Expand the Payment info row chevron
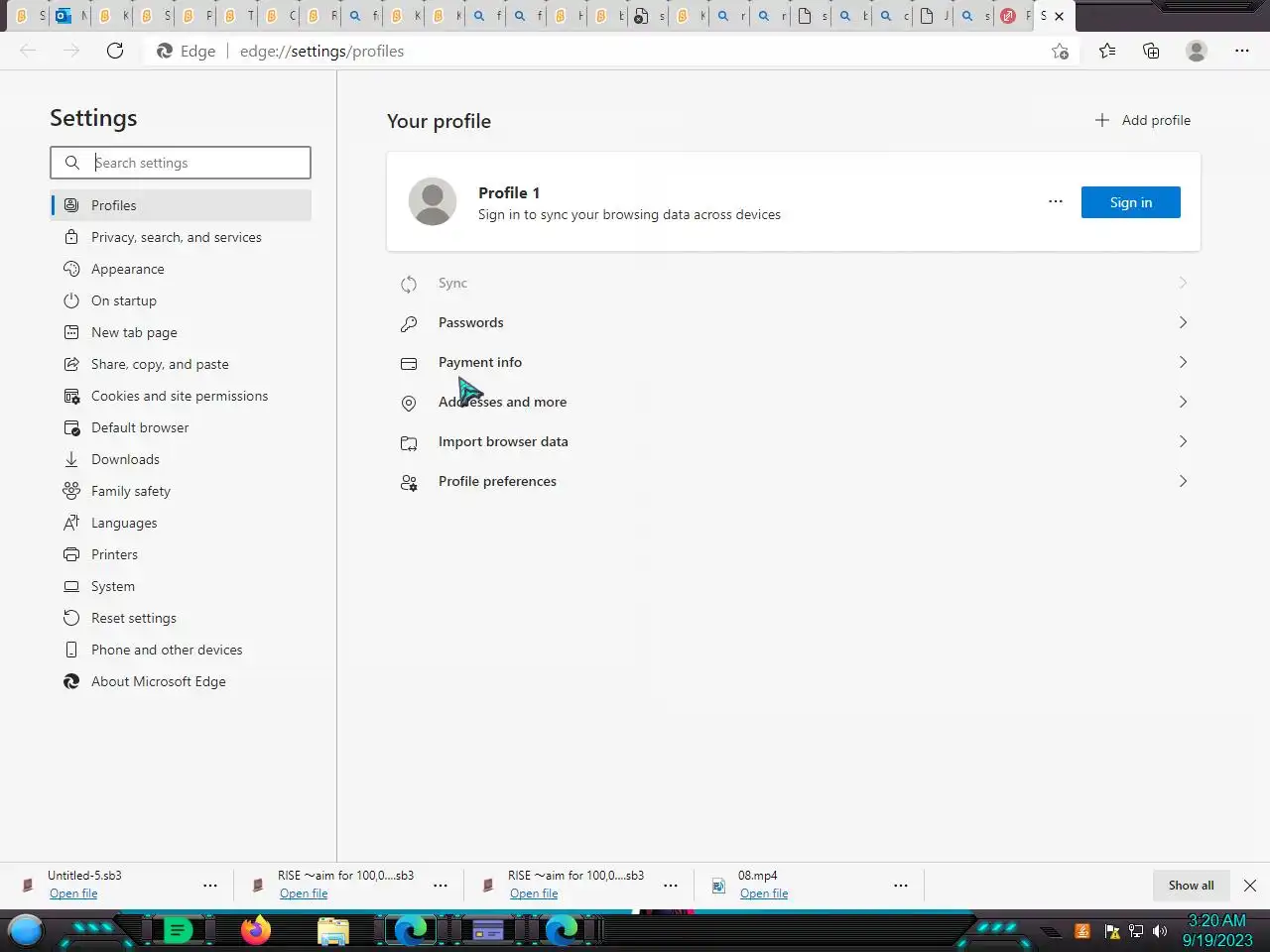The width and height of the screenshot is (1270, 952). pos(1183,362)
